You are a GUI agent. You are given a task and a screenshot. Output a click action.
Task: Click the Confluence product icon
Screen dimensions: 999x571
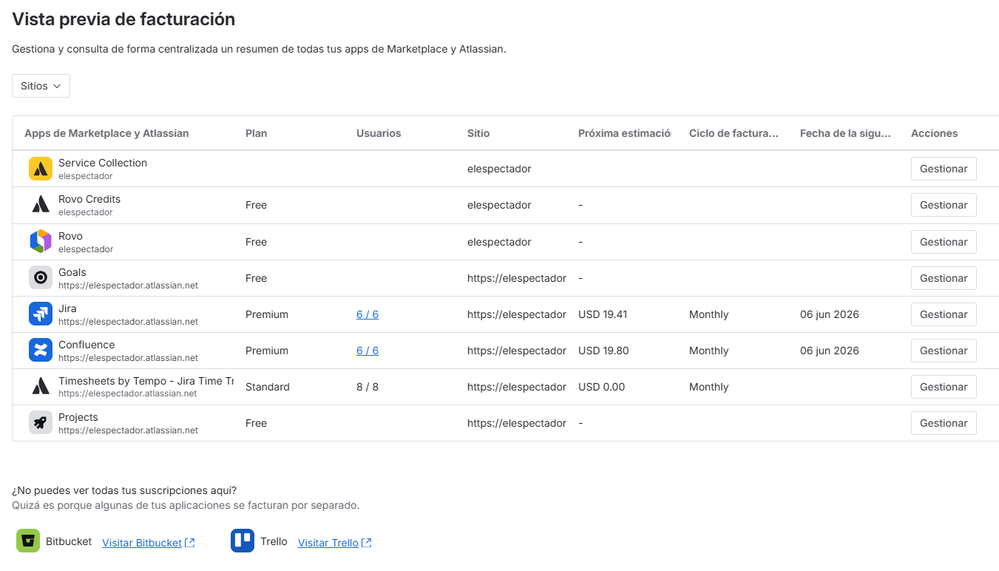click(40, 351)
